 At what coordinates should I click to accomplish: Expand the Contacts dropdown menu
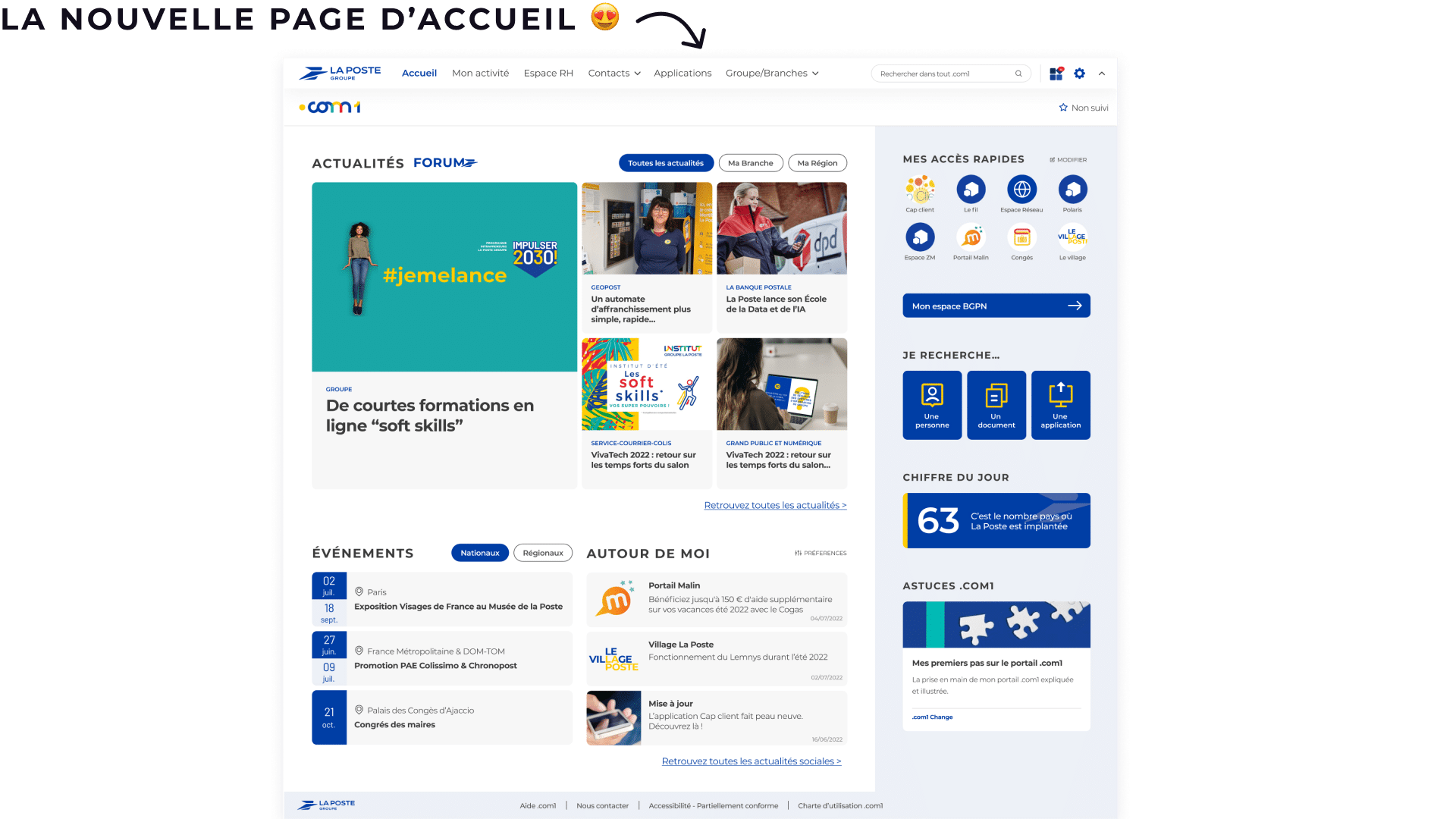click(614, 74)
